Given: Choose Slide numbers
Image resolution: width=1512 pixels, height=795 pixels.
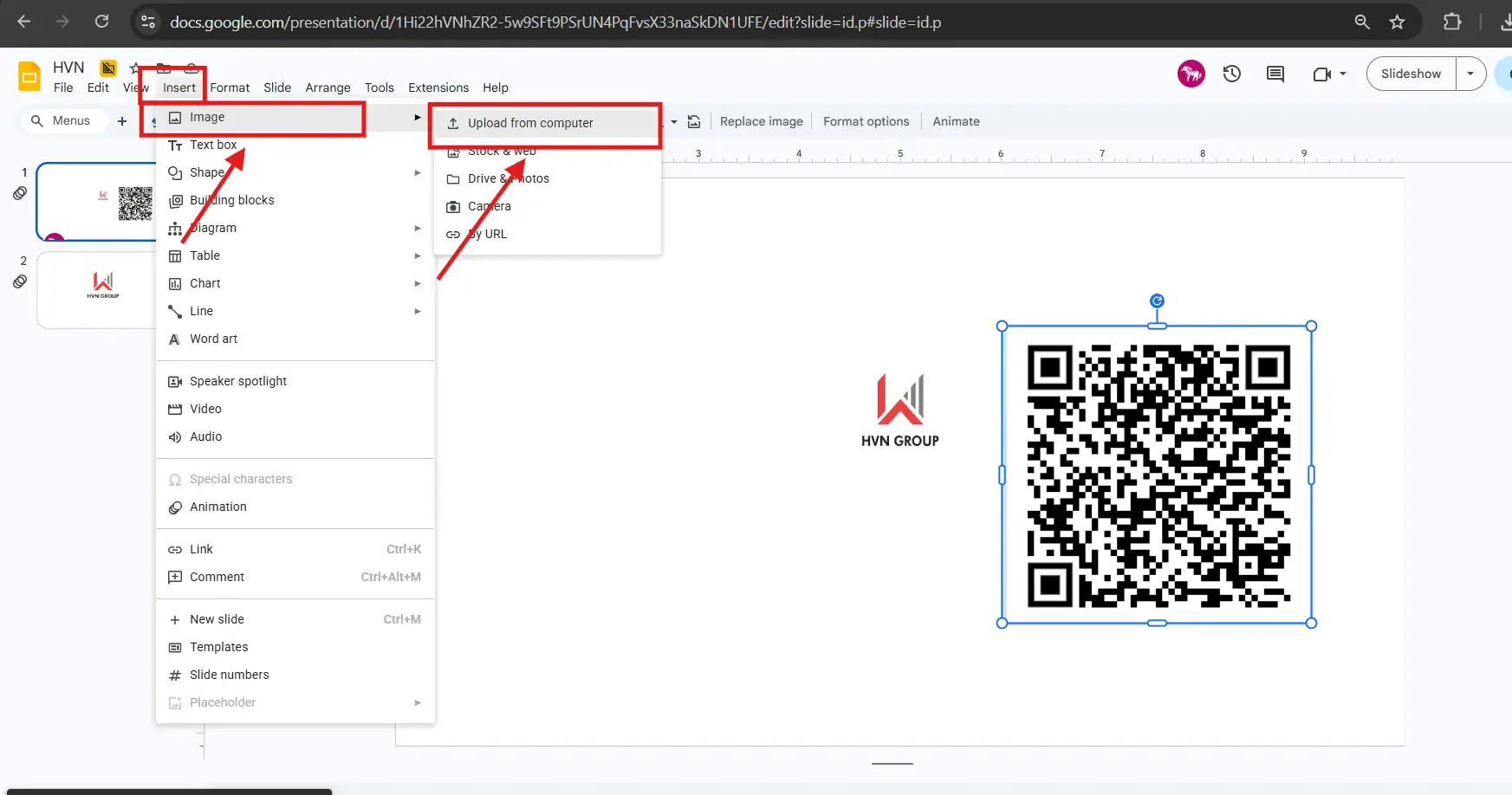Looking at the screenshot, I should coord(295,675).
